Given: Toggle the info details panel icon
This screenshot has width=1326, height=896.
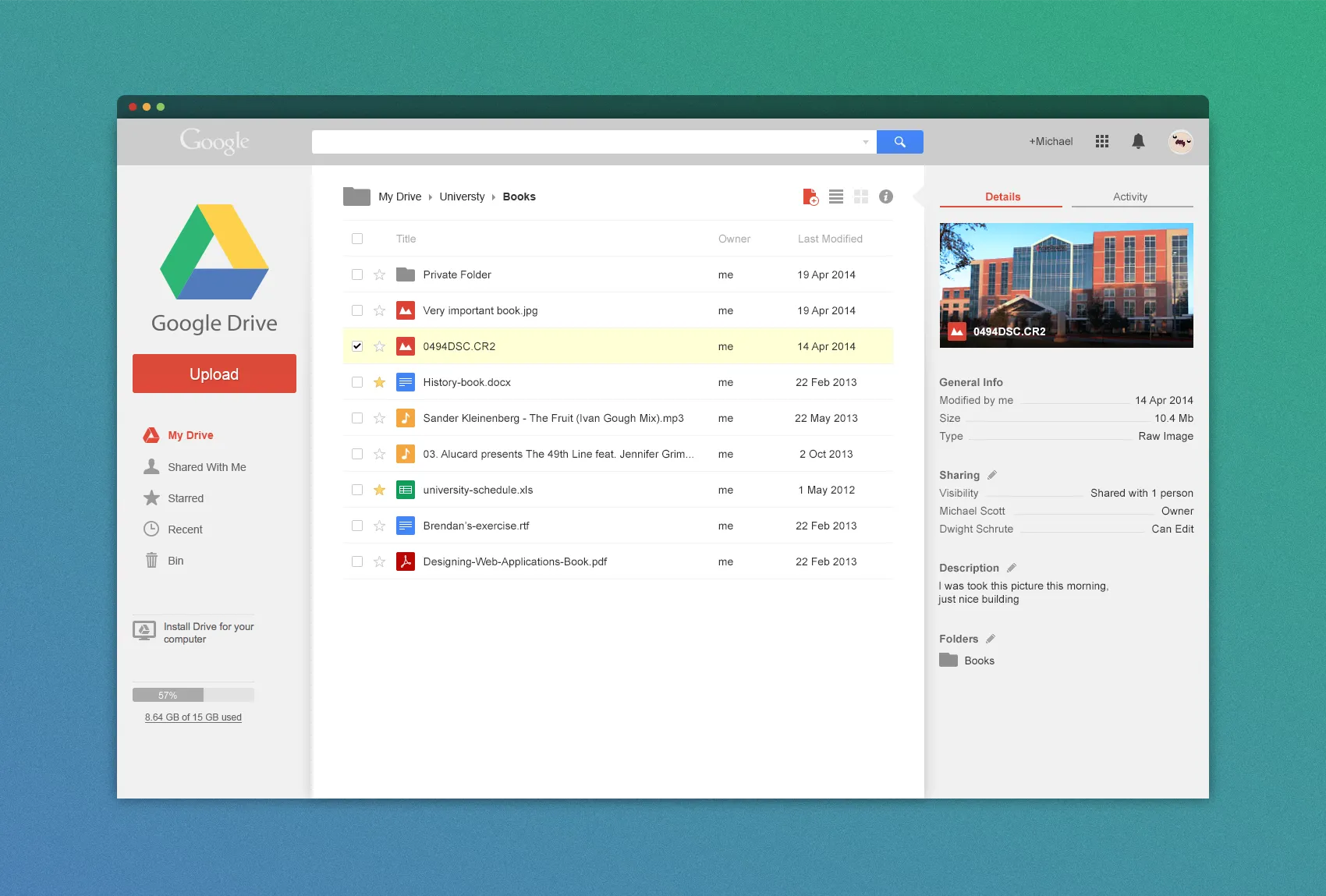Looking at the screenshot, I should coord(886,197).
